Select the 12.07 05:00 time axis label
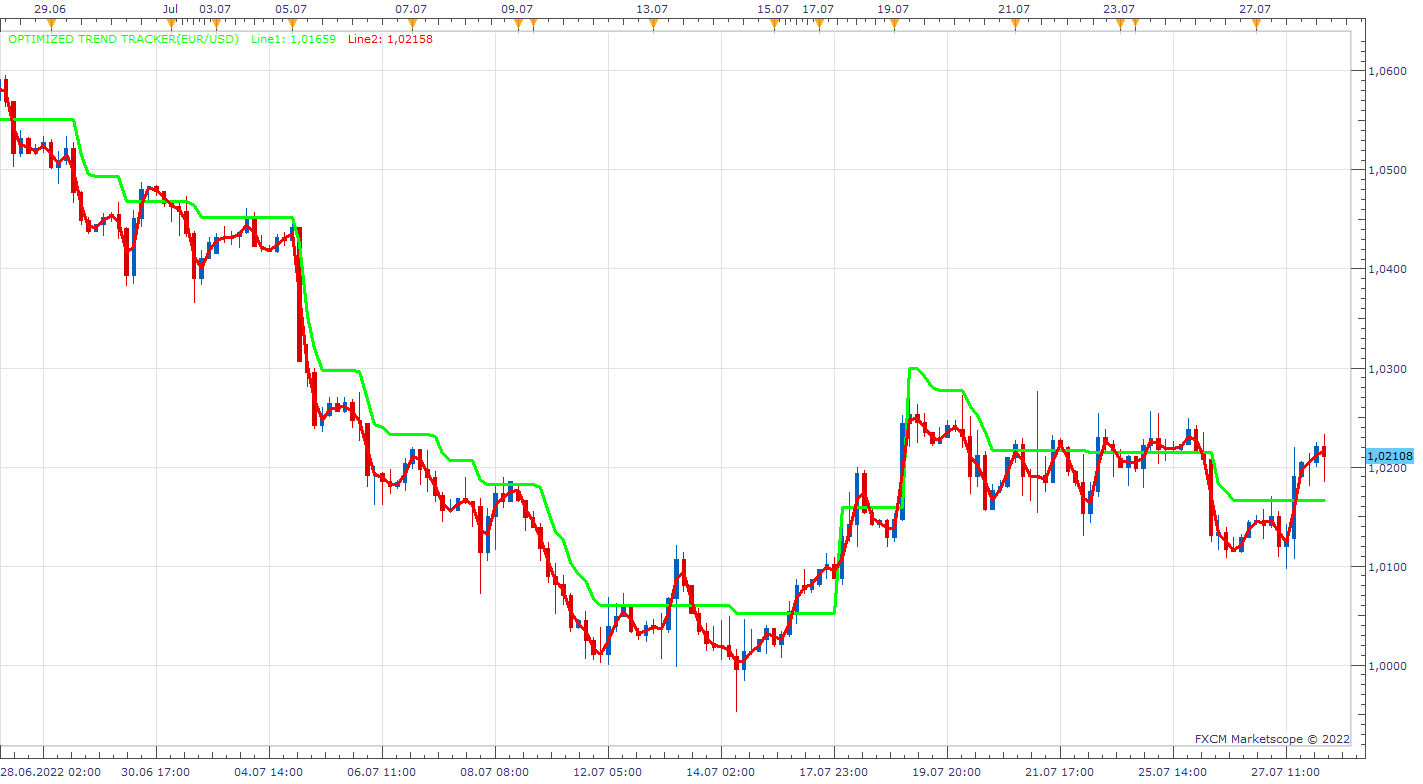Screen dimensions: 1423x784 pyautogui.click(x=607, y=772)
